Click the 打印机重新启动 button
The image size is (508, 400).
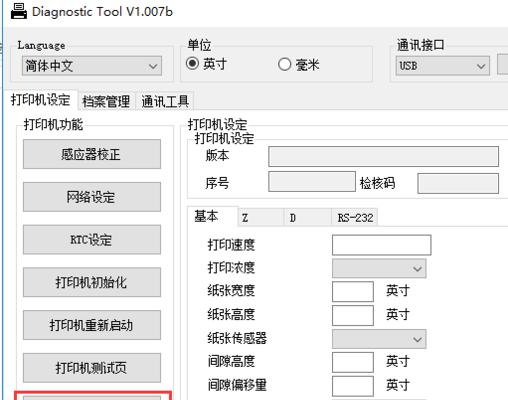point(92,325)
